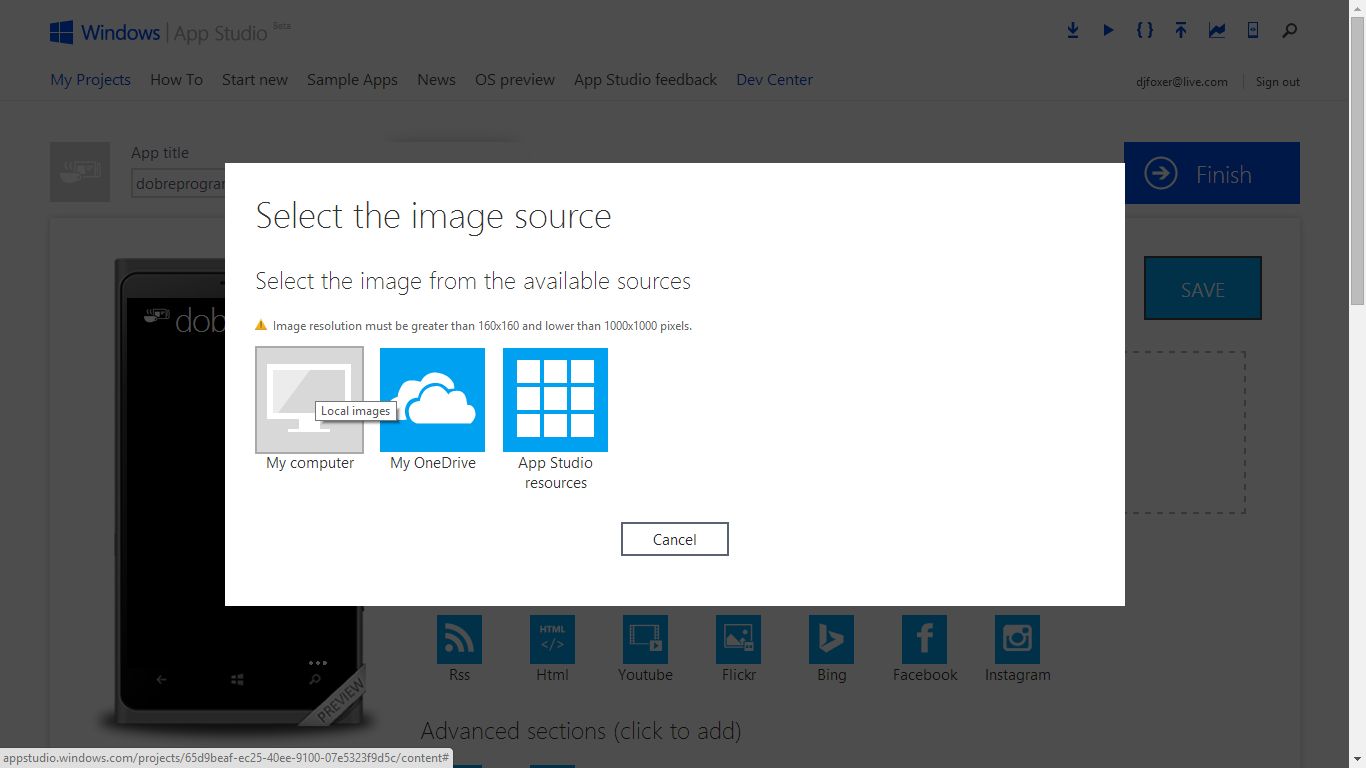This screenshot has width=1366, height=768.
Task: Open the App Studio feedback link
Action: point(645,80)
